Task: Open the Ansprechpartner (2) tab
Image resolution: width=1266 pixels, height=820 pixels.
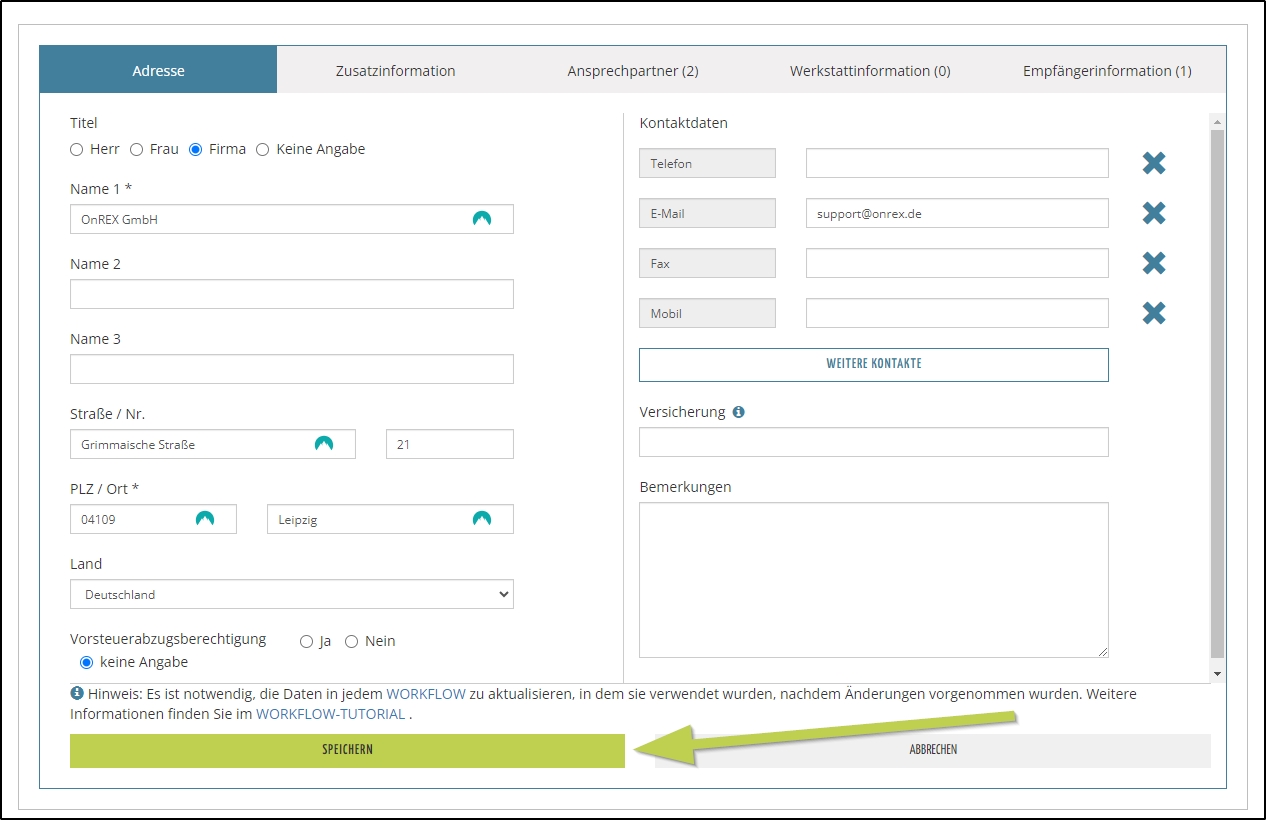Action: [632, 71]
